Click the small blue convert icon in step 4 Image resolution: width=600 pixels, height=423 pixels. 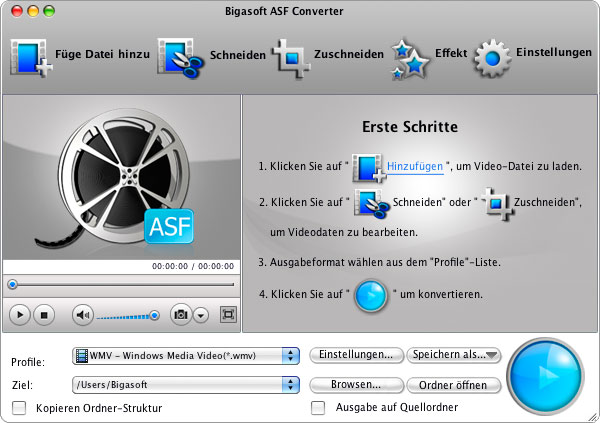(371, 296)
